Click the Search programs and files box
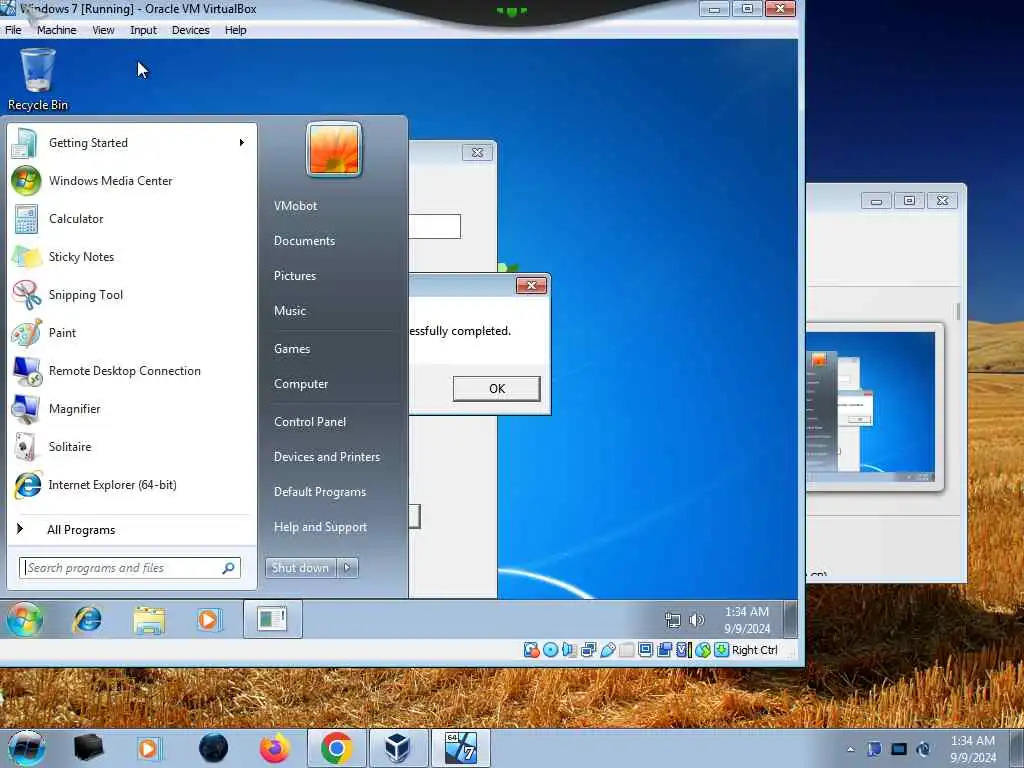1024x768 pixels. point(130,568)
